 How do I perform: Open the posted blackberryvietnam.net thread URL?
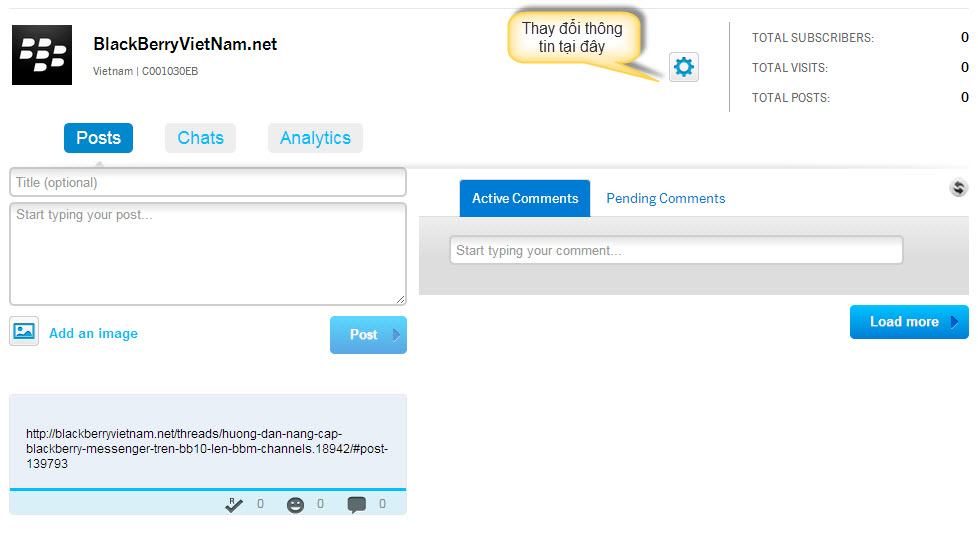(207, 448)
